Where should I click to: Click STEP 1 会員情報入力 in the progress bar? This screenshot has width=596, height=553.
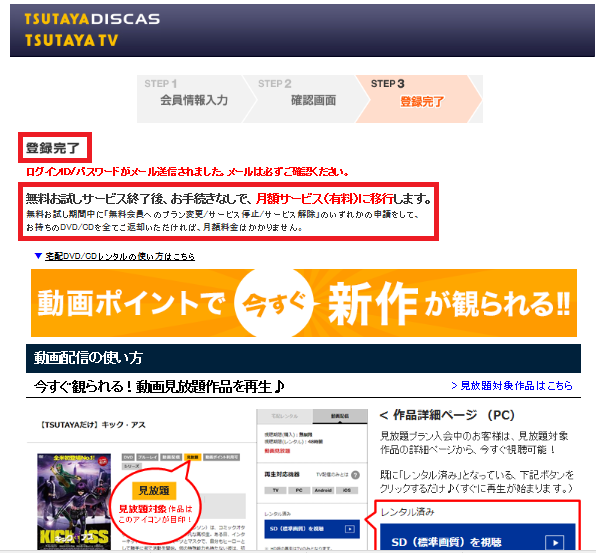(193, 99)
